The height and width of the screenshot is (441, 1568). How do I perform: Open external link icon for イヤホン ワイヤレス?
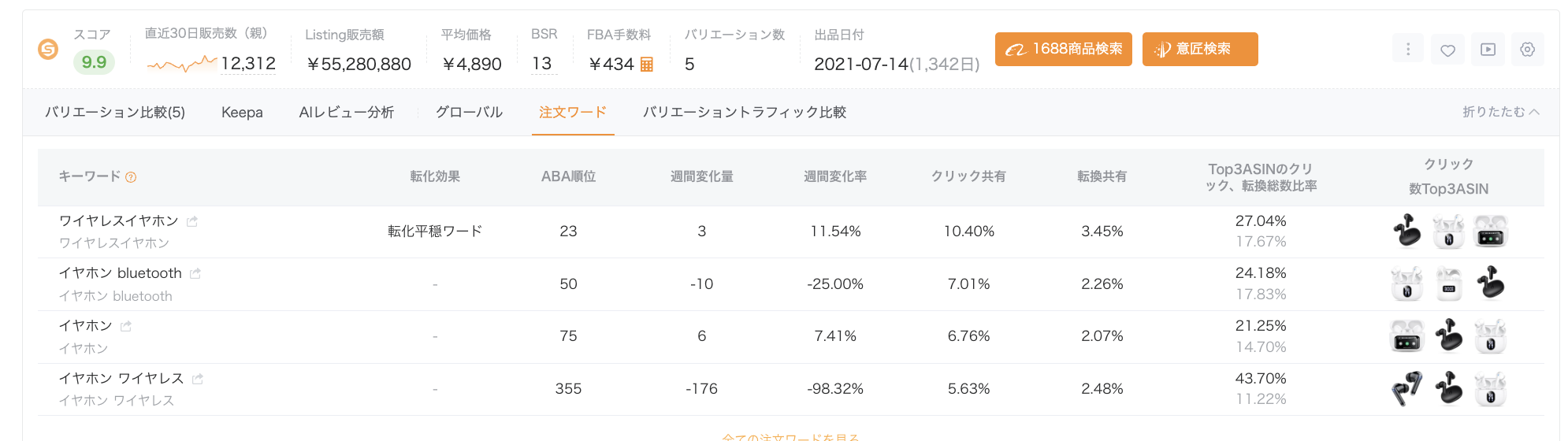[198, 379]
